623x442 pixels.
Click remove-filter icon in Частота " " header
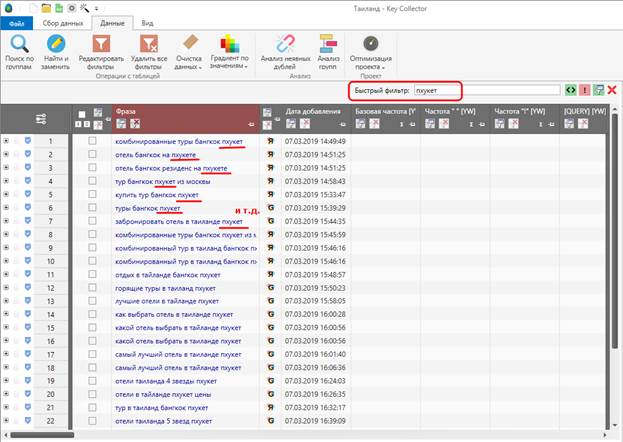(444, 124)
